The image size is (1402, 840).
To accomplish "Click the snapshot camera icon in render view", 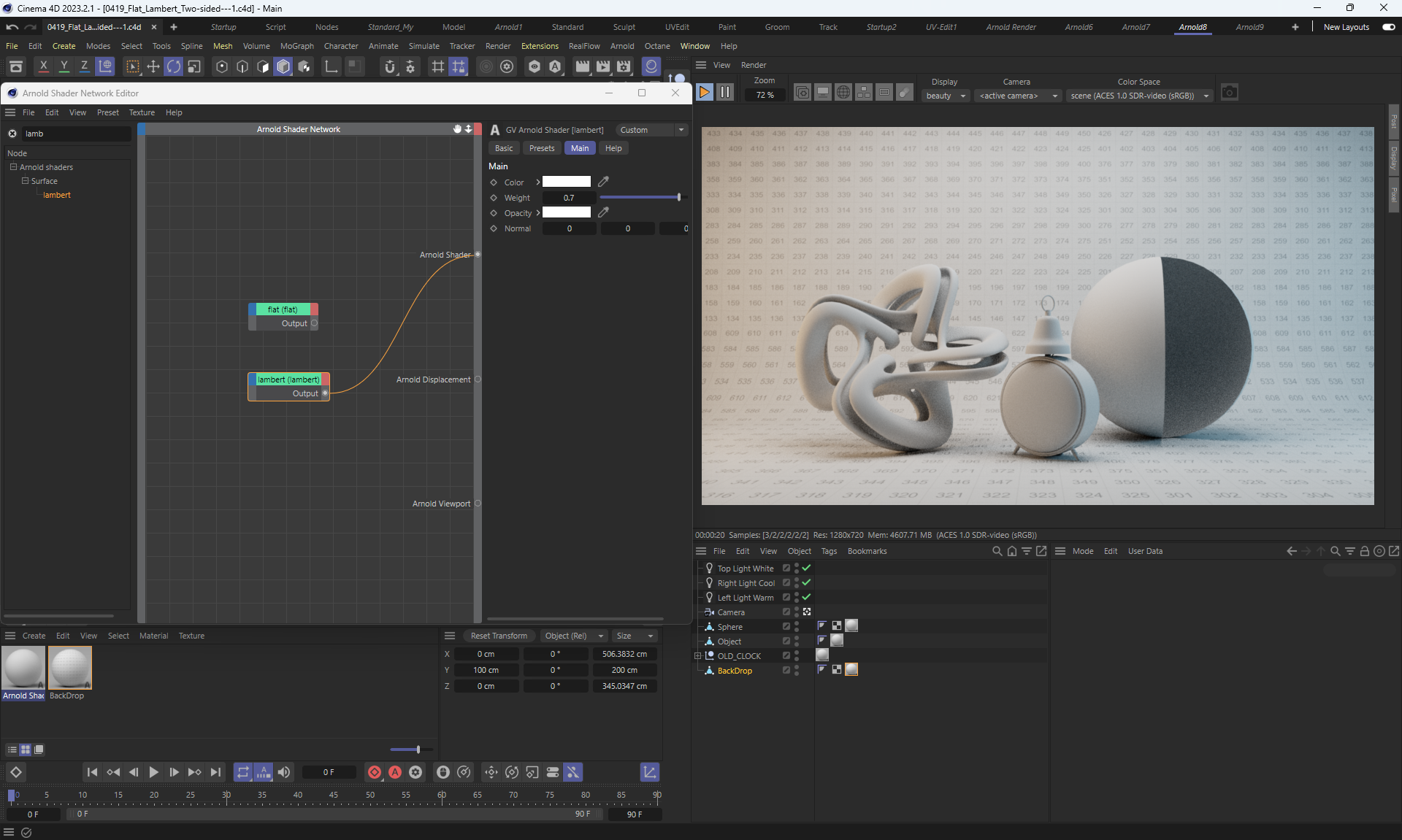I will pos(1229,93).
